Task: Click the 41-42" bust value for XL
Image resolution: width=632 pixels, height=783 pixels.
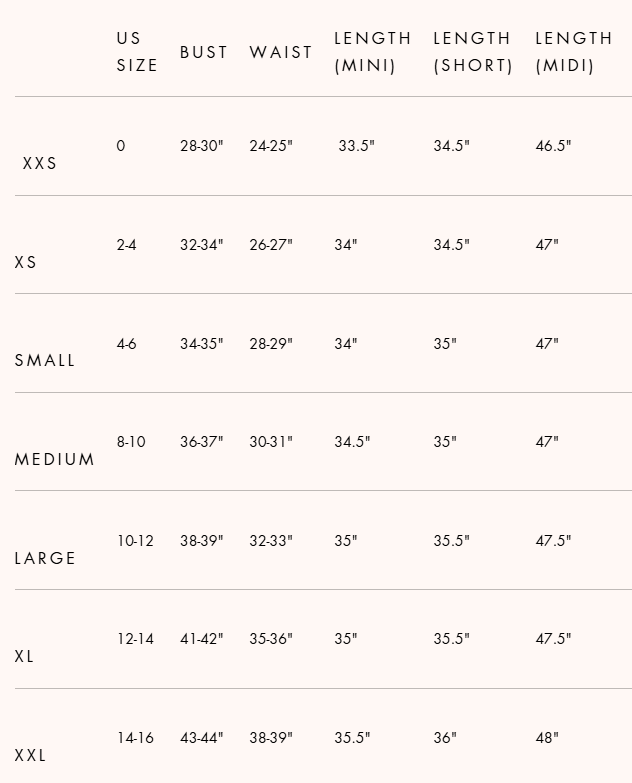Action: tap(202, 639)
